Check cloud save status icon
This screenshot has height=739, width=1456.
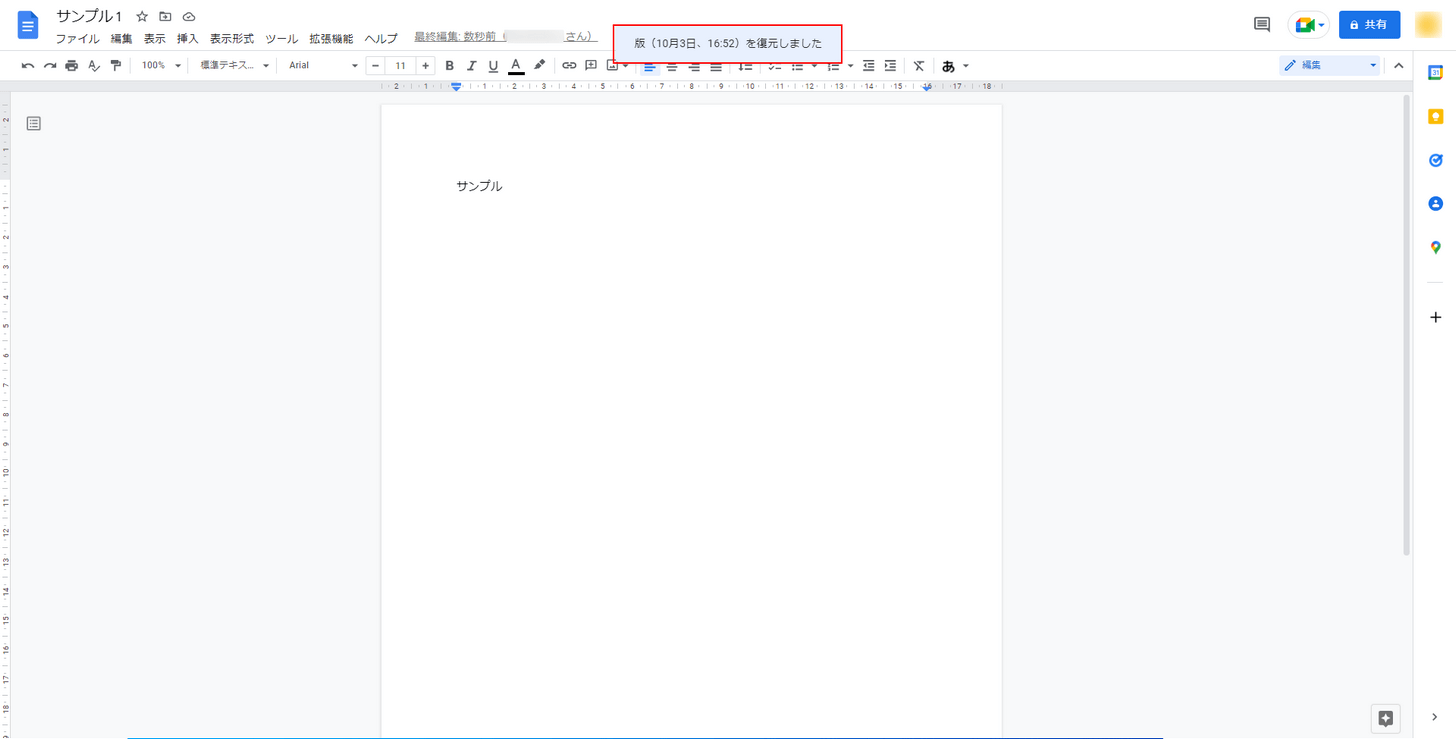pyautogui.click(x=189, y=17)
